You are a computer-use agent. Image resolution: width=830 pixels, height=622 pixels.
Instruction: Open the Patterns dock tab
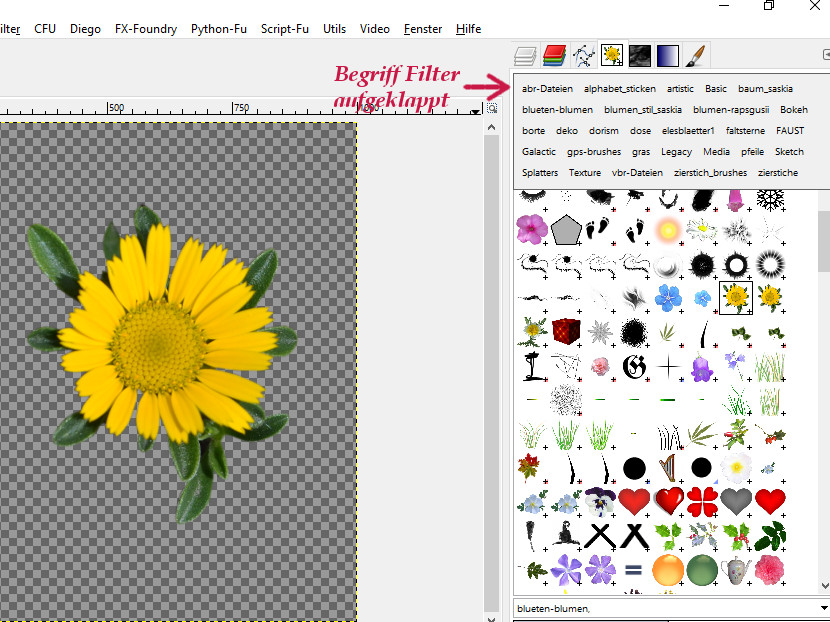tap(640, 55)
